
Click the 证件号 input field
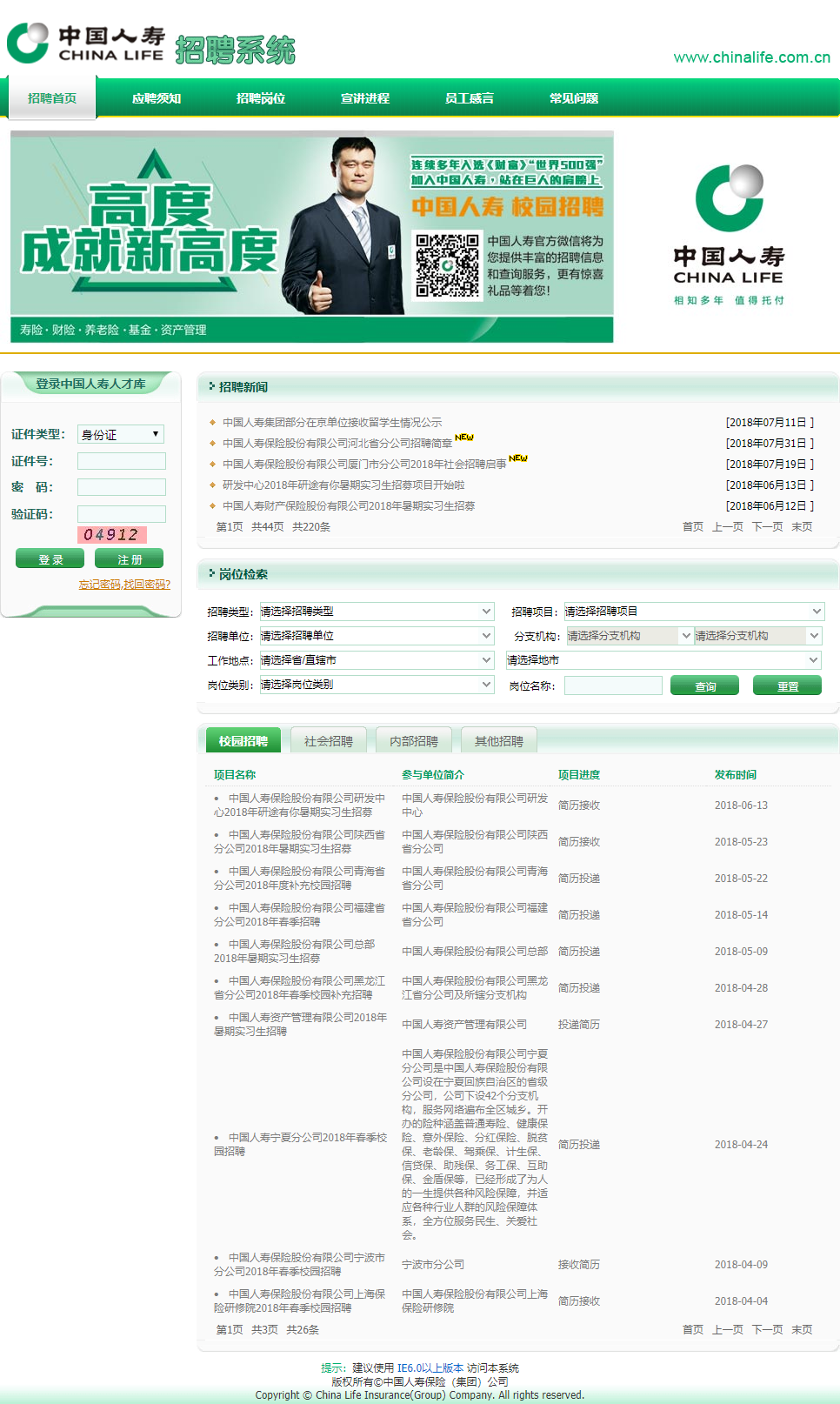(122, 461)
